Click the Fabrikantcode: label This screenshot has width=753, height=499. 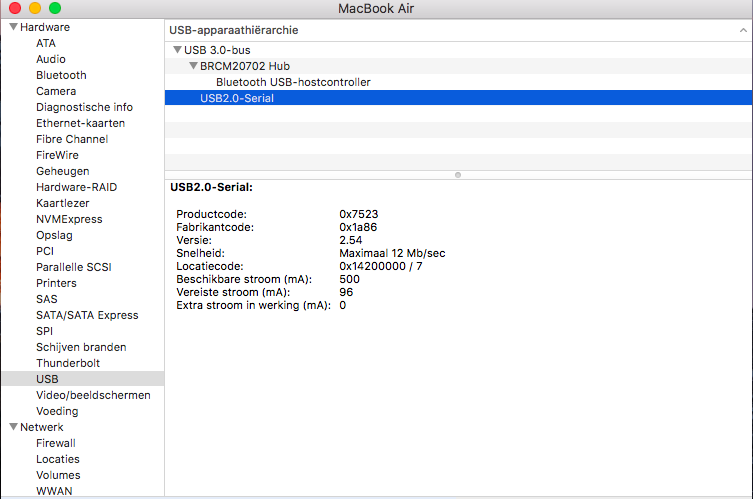click(x=215, y=227)
